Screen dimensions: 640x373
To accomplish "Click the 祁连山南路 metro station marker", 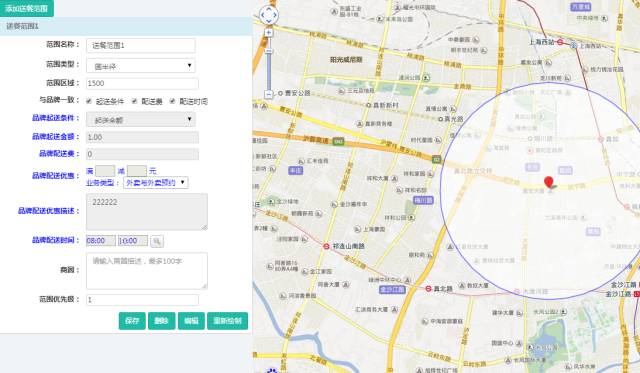I will (x=326, y=246).
